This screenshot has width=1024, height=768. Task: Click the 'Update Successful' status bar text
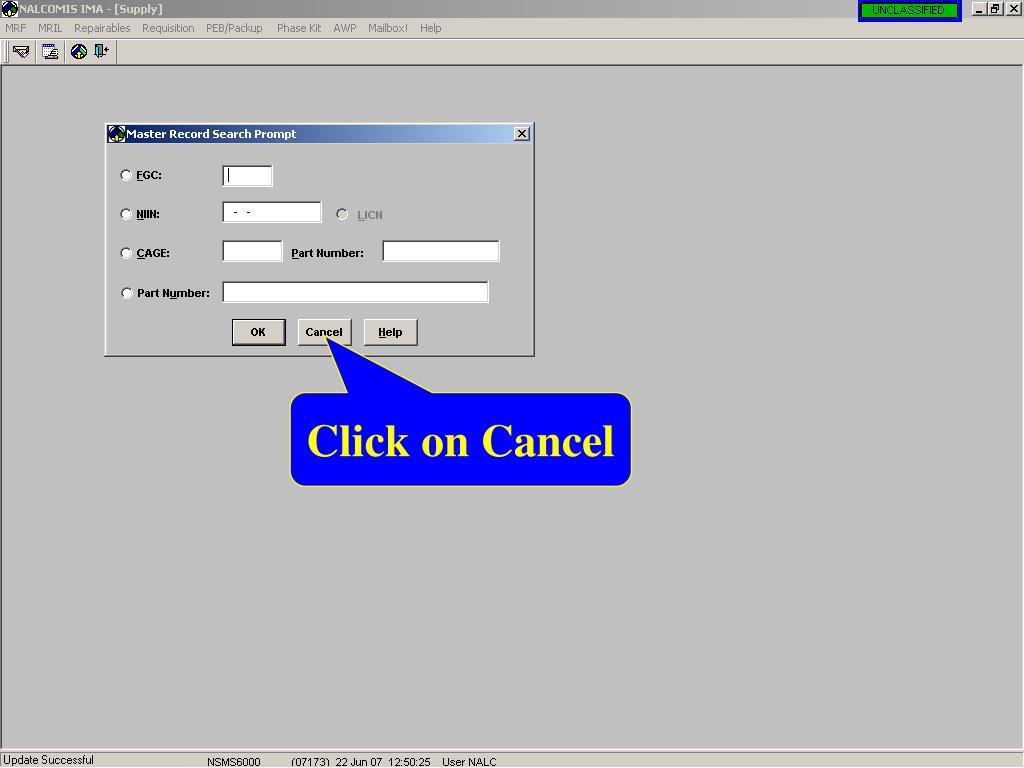49,760
